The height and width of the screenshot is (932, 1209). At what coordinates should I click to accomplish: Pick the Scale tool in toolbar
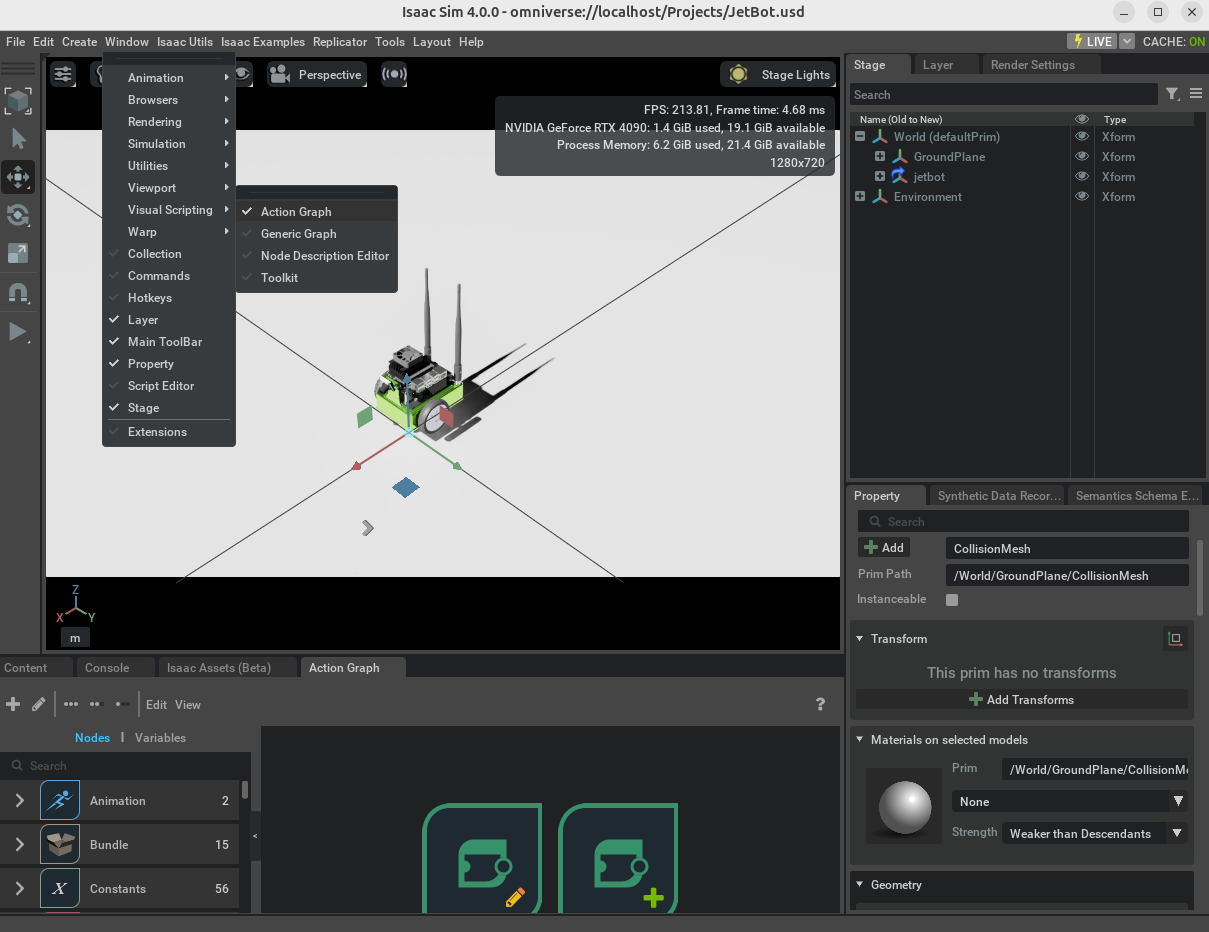(18, 253)
